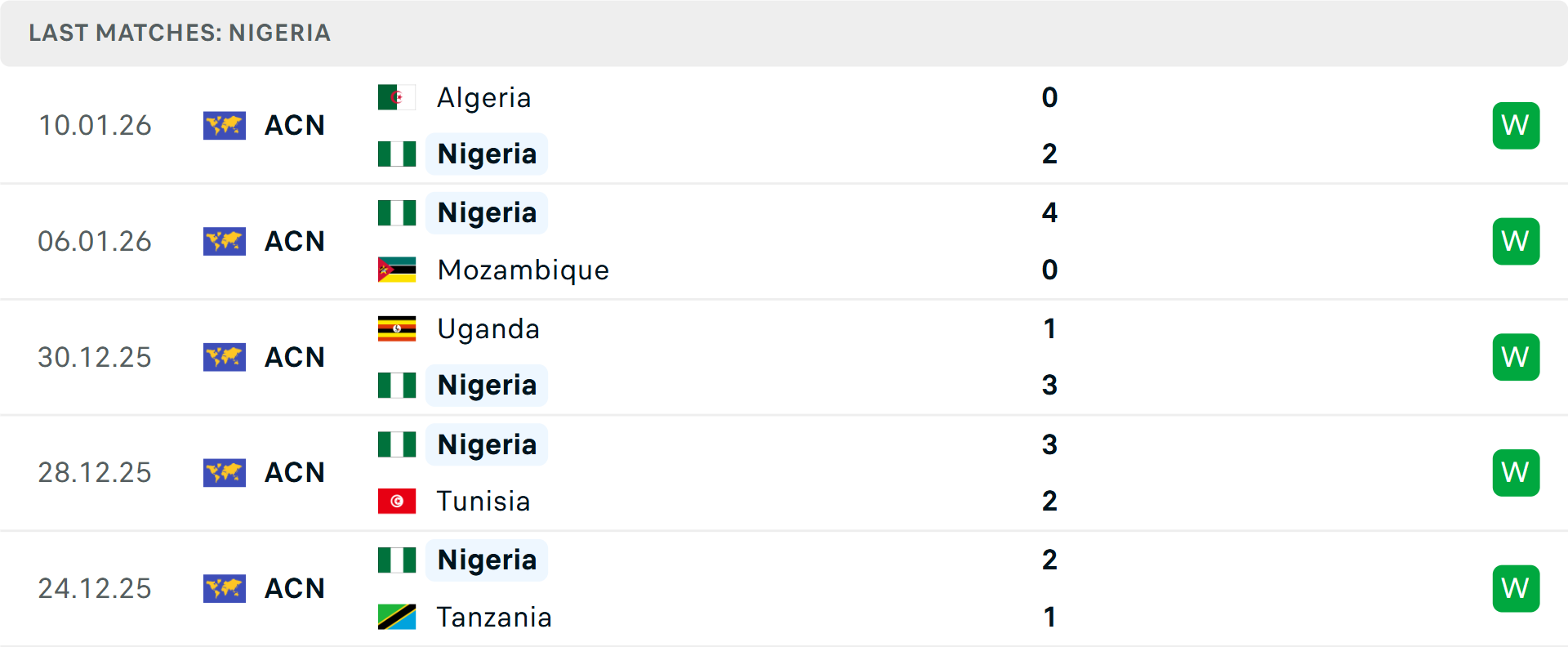Click the Tanzania flag icon
1568x647 pixels.
tap(397, 618)
